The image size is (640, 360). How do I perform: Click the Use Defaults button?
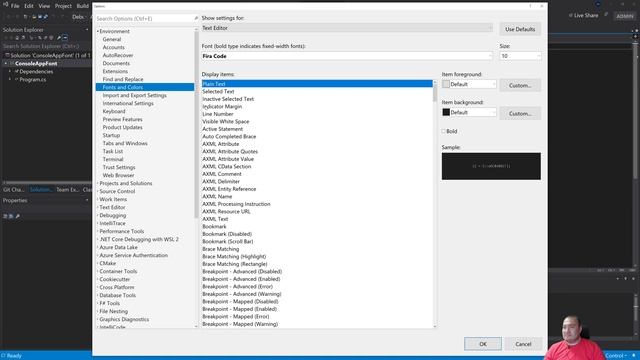(520, 29)
